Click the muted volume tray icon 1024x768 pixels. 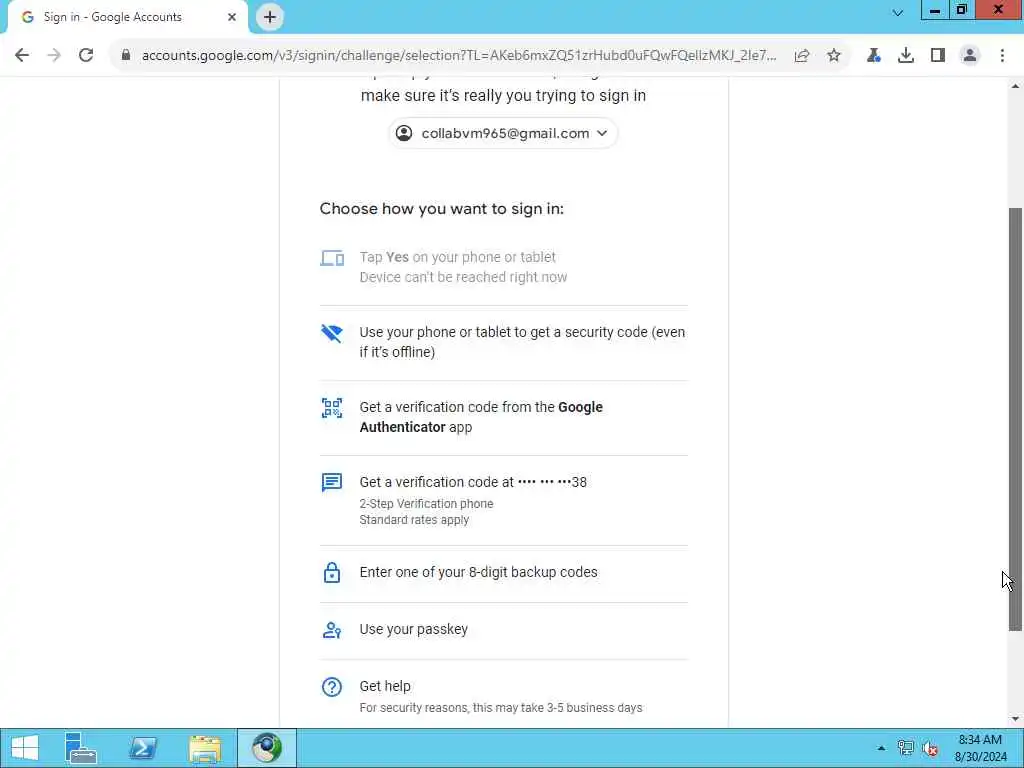[x=930, y=748]
